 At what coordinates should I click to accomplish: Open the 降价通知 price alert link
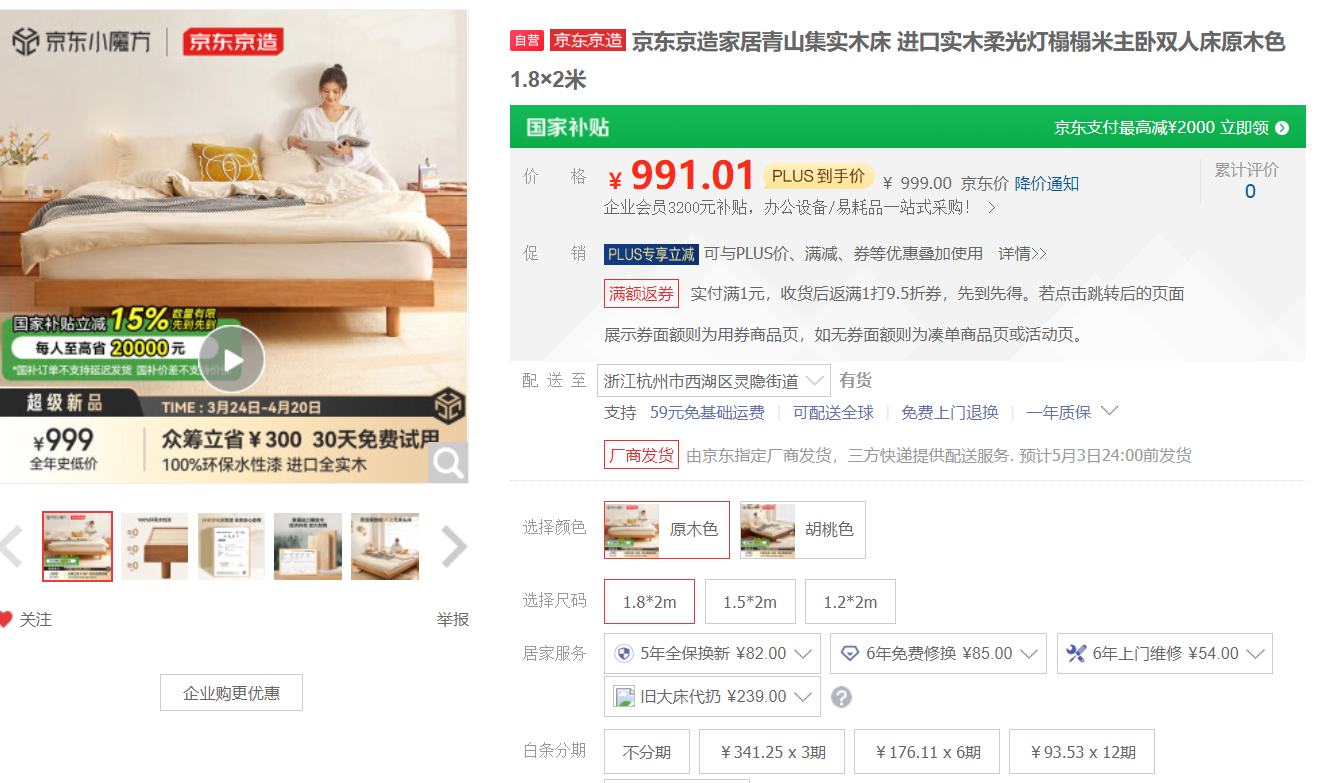pos(1047,183)
